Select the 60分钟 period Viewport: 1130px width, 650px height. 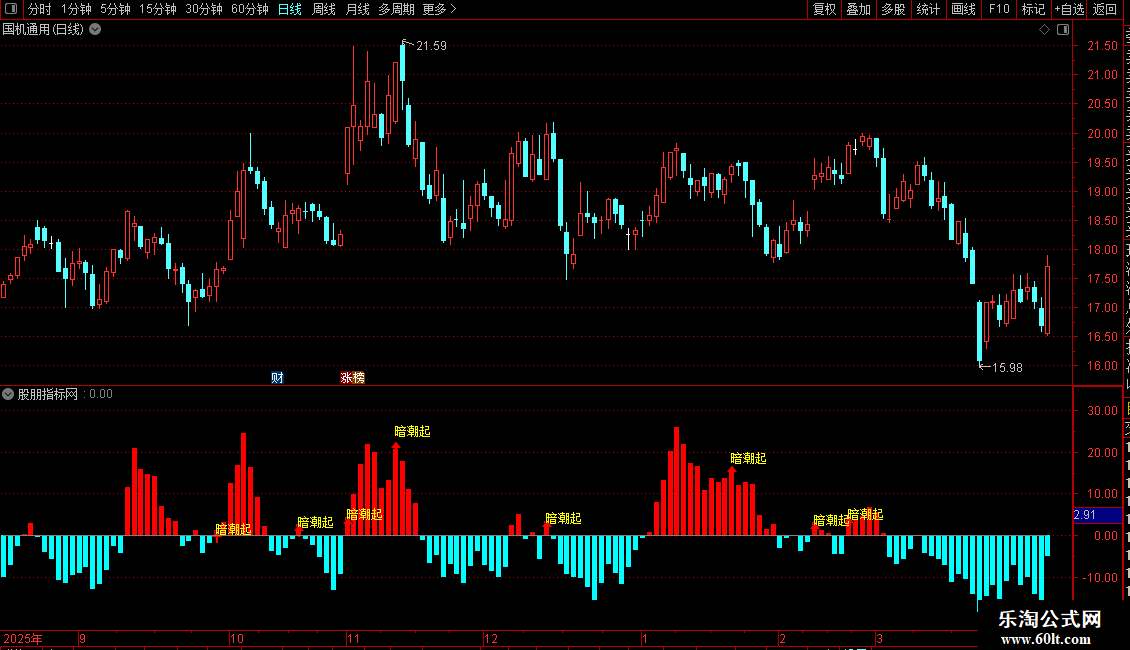tap(250, 9)
